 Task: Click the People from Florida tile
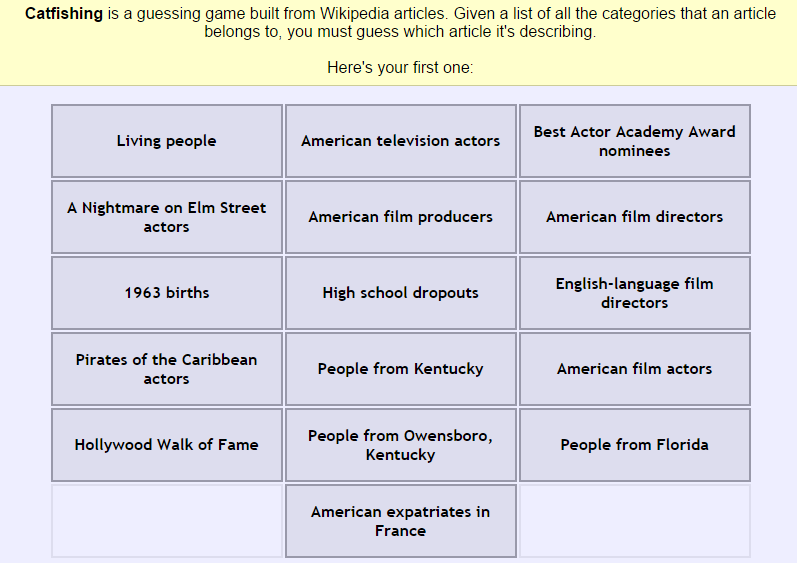point(634,445)
